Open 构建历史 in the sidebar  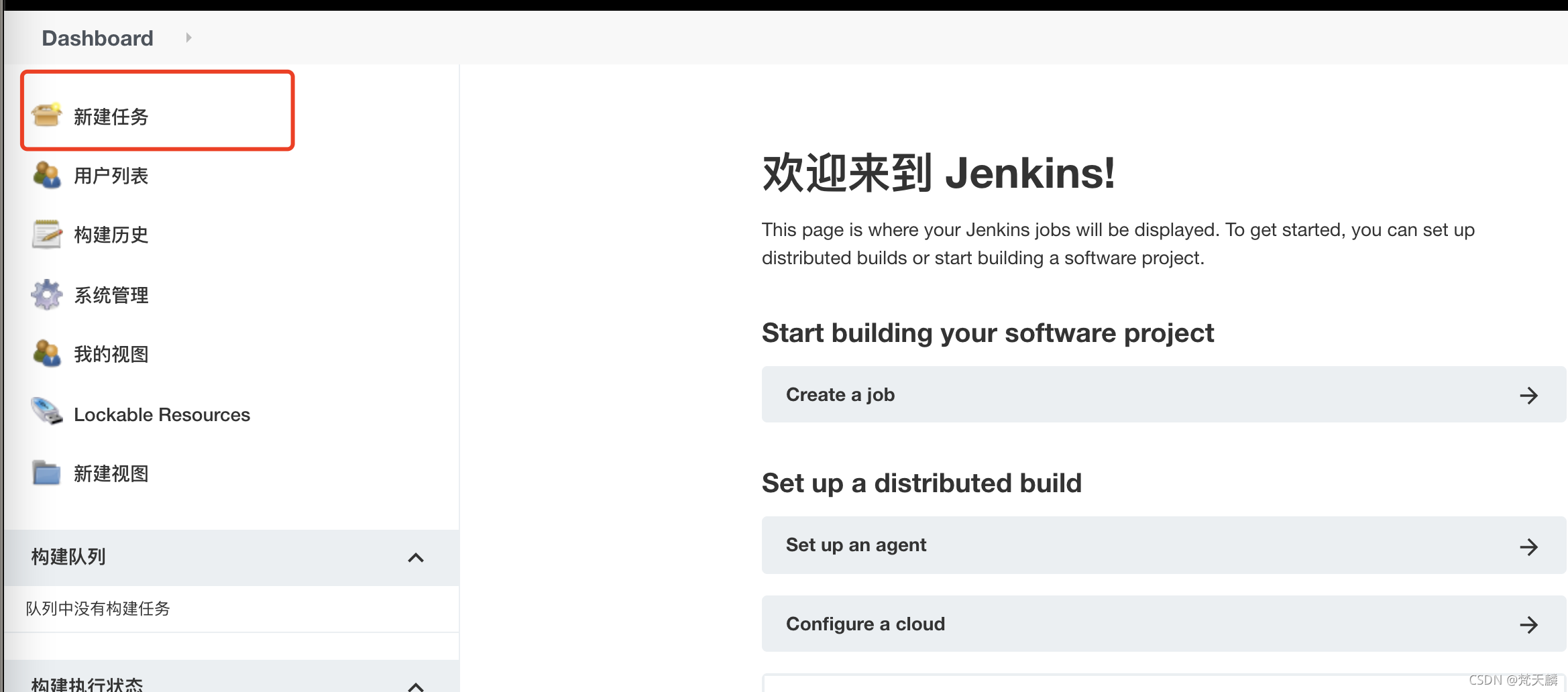[111, 235]
